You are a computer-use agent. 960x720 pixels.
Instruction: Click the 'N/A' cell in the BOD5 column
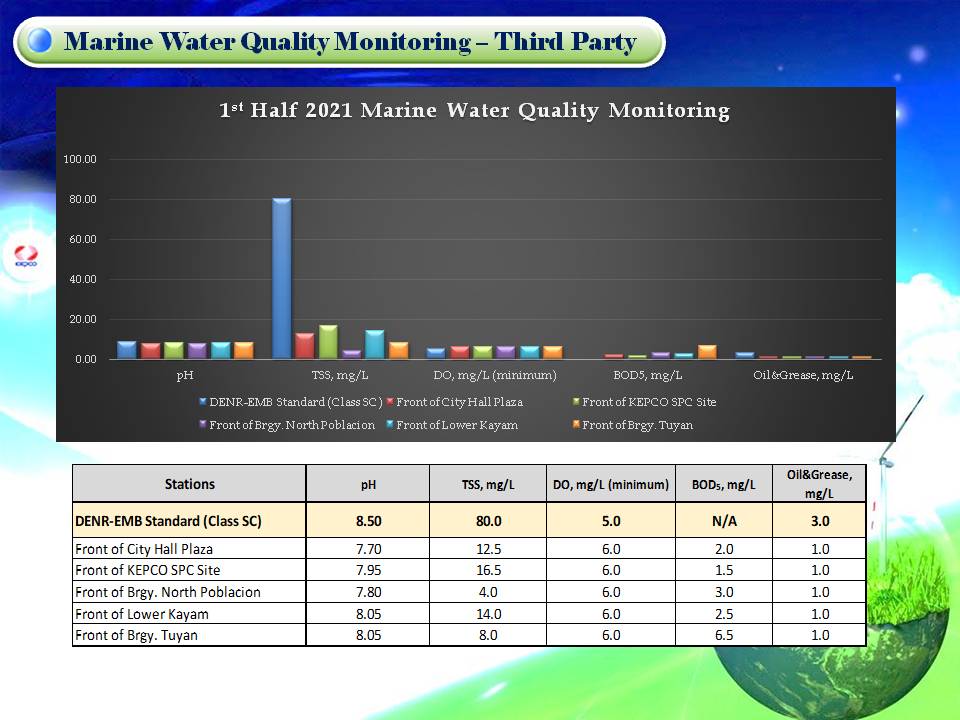pos(724,521)
